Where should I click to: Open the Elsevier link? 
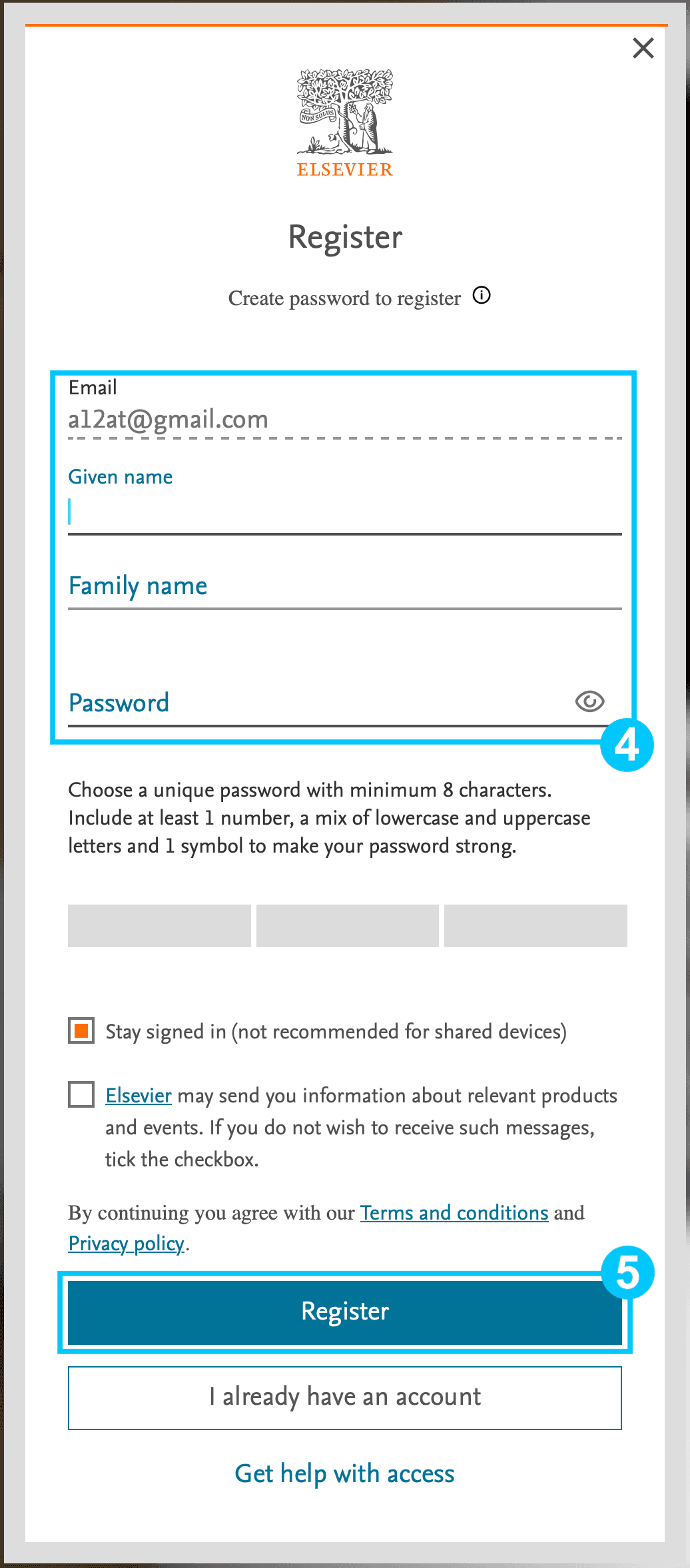[x=139, y=1096]
